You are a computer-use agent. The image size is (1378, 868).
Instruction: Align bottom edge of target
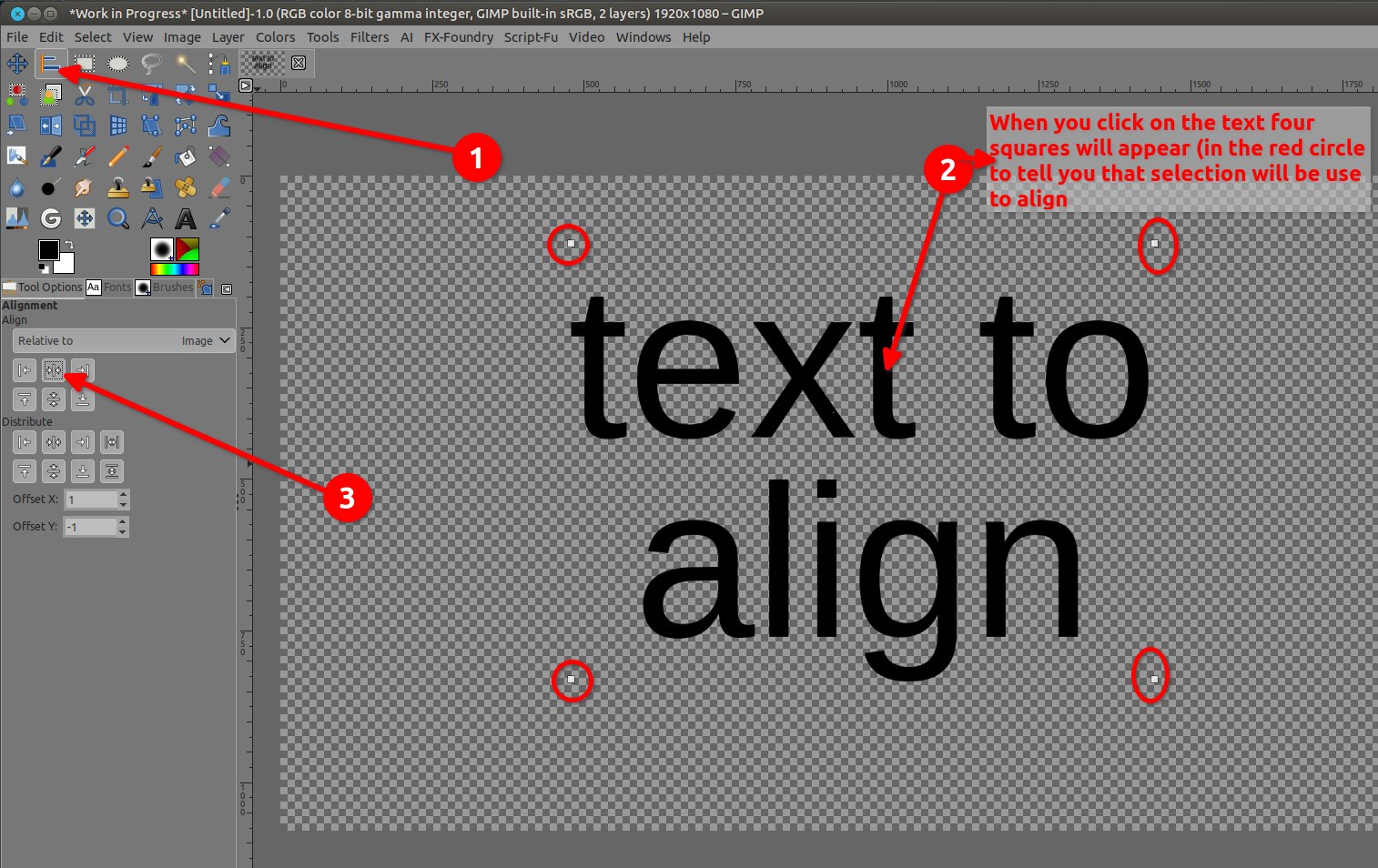tap(83, 399)
